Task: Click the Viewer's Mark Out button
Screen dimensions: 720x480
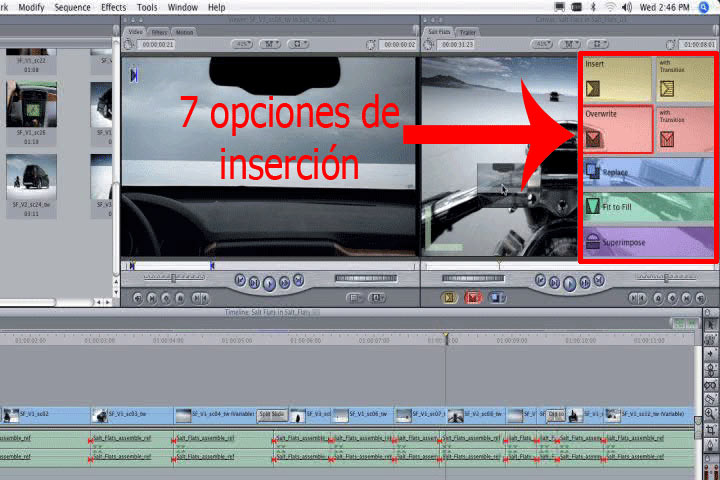Action: click(204, 299)
